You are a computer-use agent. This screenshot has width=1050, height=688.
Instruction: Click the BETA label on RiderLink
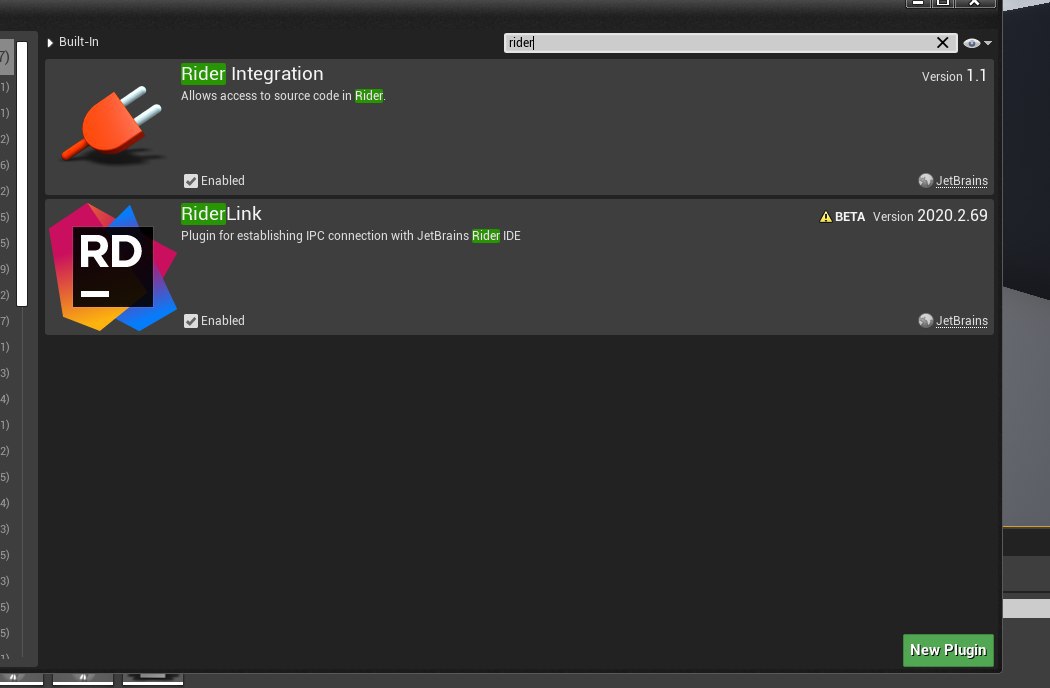[850, 216]
